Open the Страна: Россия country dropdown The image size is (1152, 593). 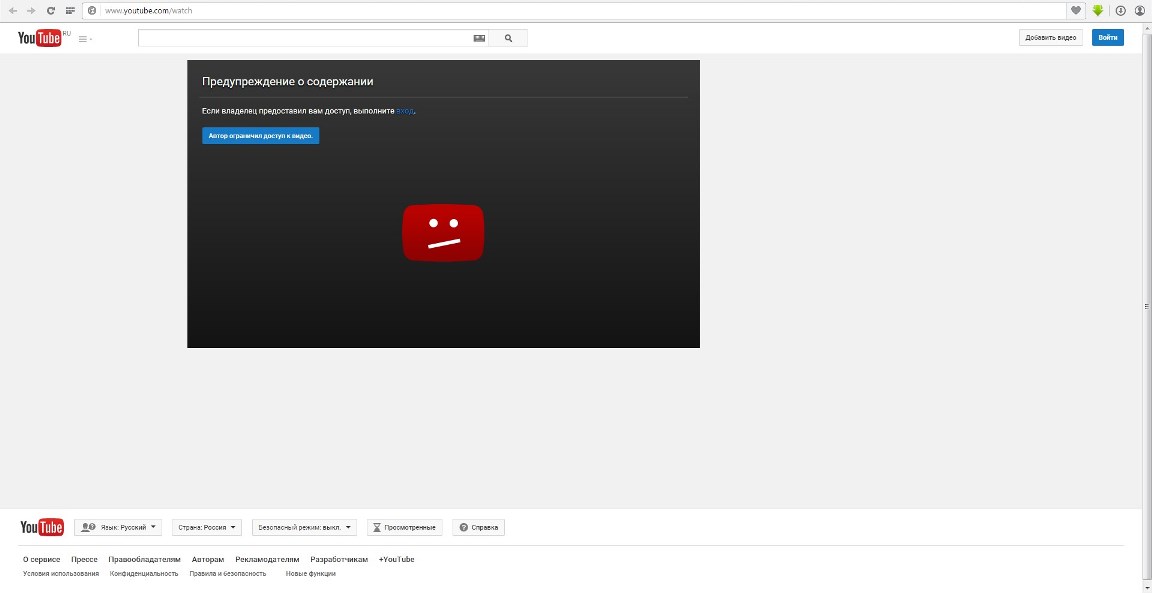coord(207,527)
